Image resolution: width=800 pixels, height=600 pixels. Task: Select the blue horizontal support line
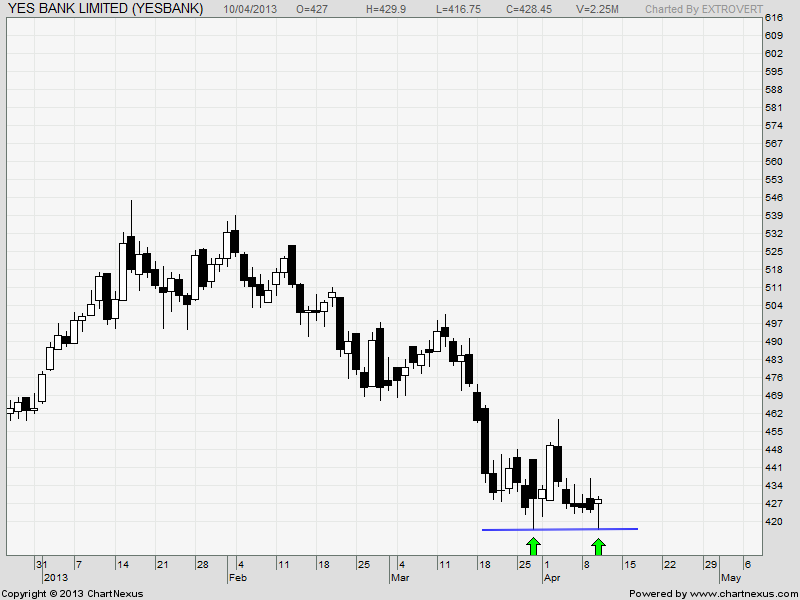560,529
